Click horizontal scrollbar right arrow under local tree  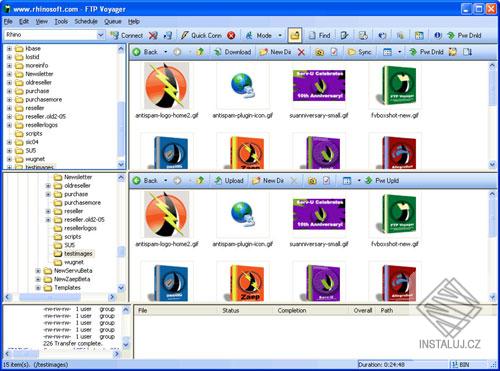(x=112, y=297)
